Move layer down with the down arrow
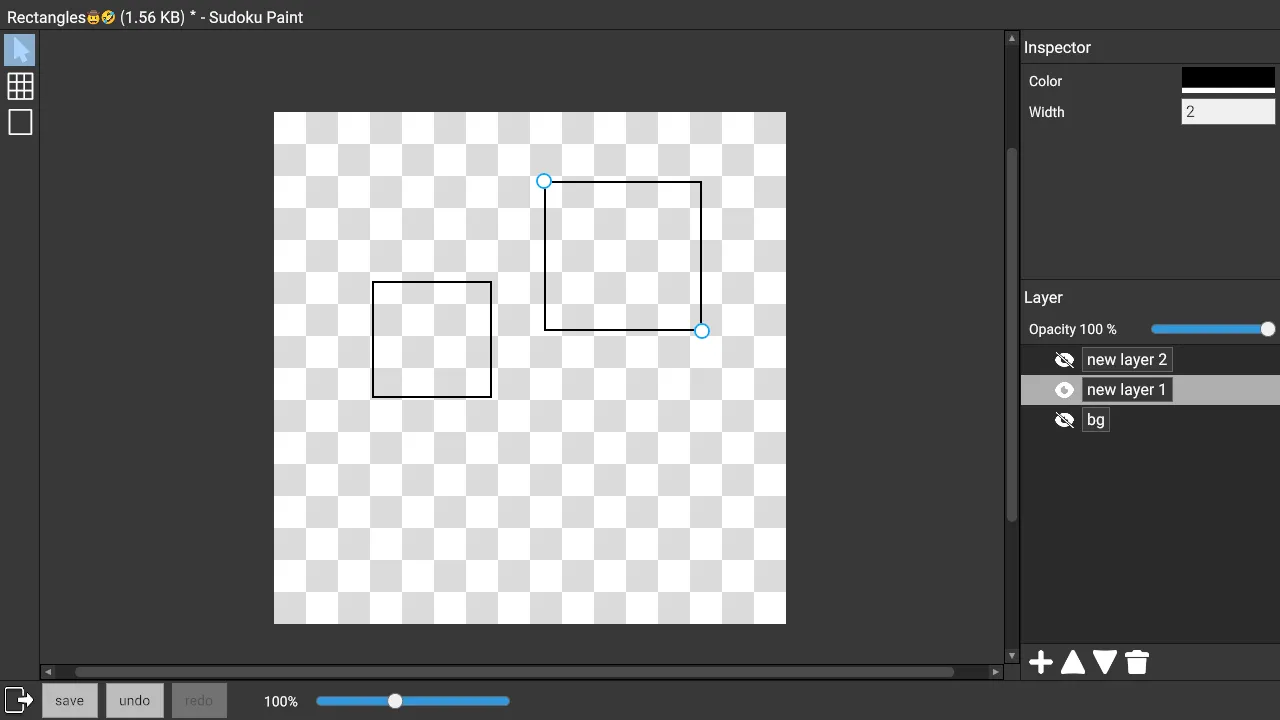 (x=1105, y=662)
